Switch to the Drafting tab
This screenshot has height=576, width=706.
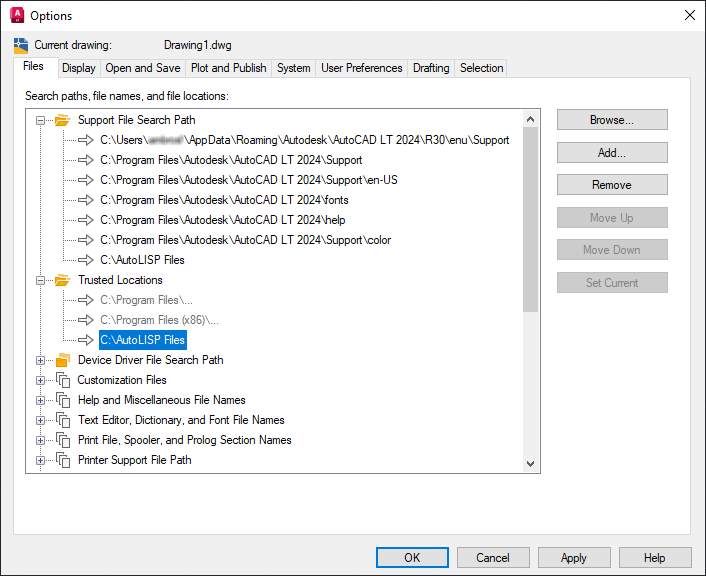pos(431,68)
